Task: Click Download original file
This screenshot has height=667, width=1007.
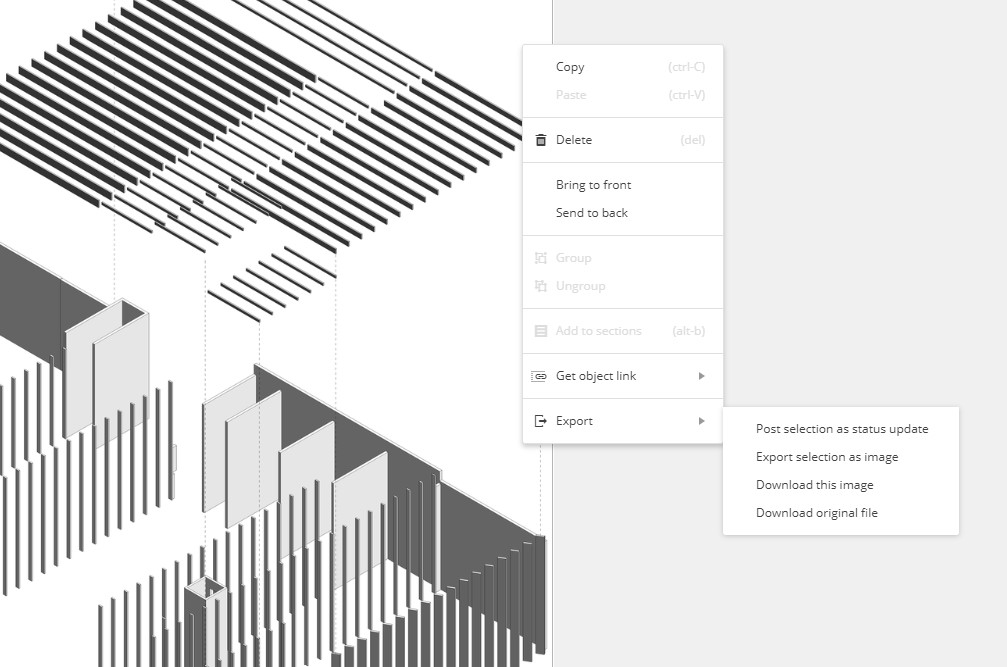Action: tap(816, 513)
